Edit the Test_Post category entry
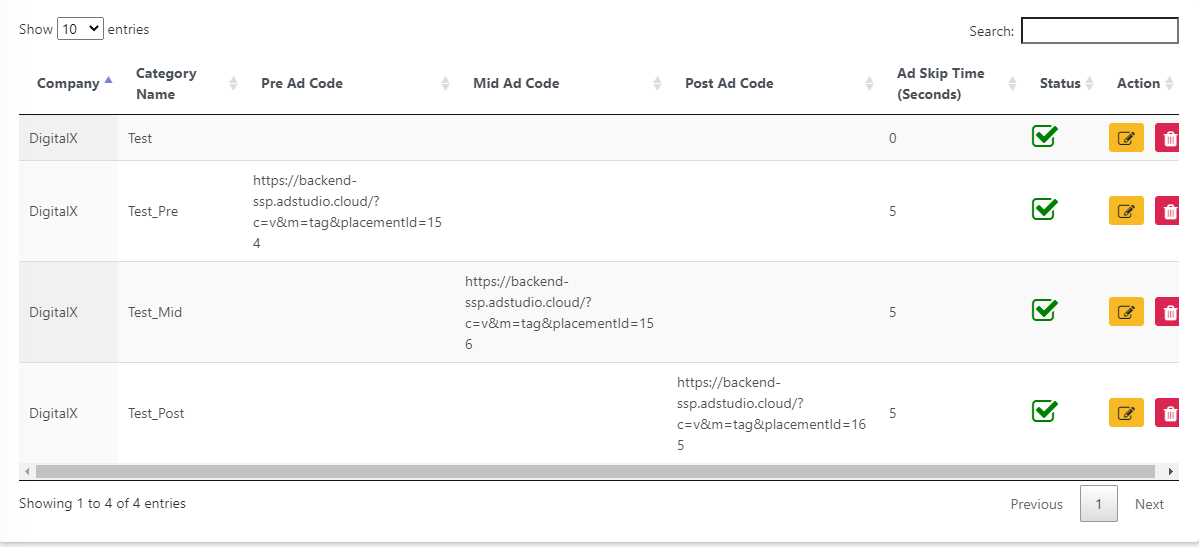 (x=1126, y=413)
